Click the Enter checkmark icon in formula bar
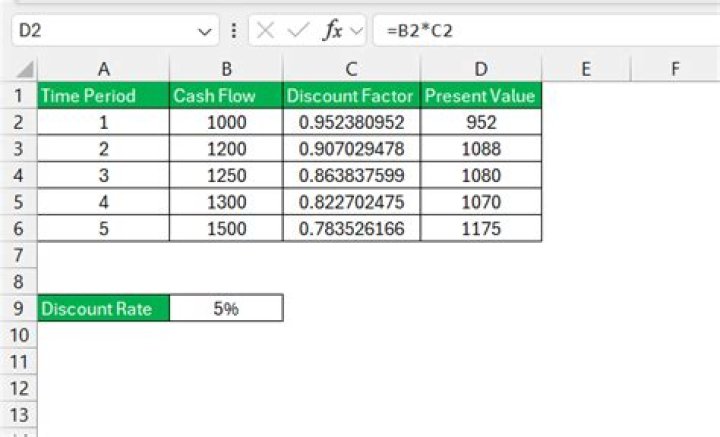 (297, 31)
